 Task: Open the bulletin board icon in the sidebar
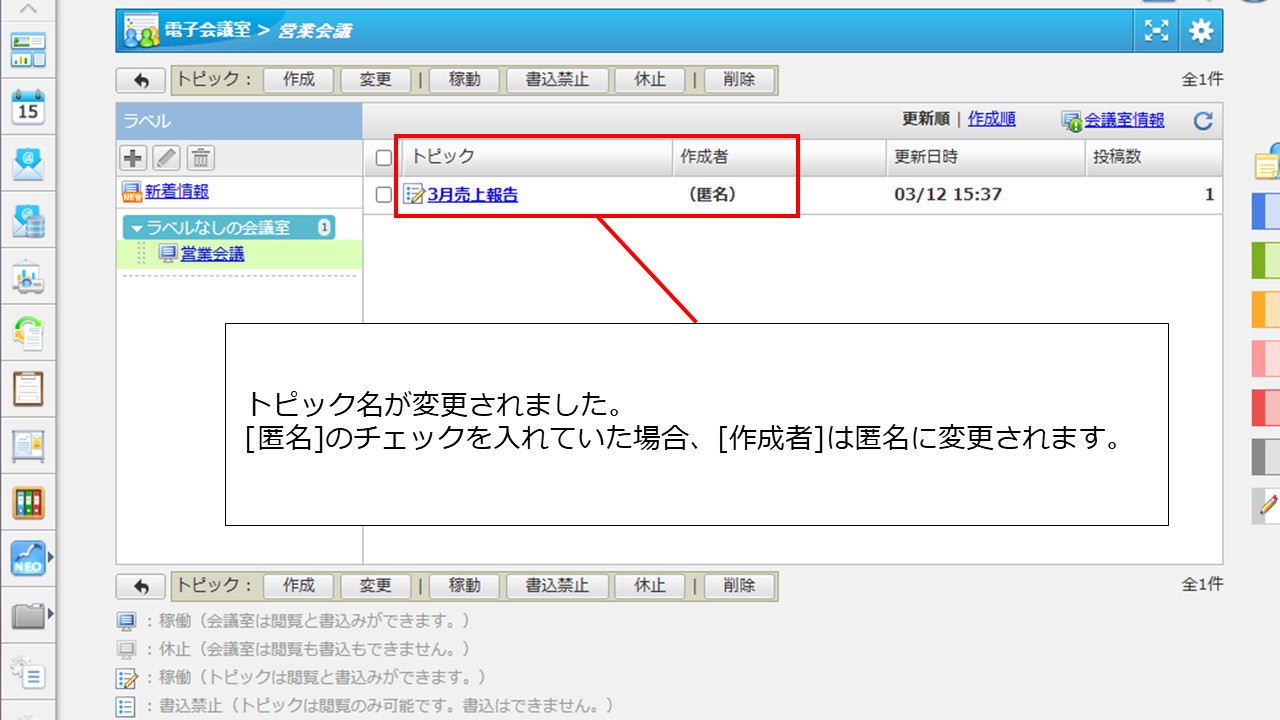[28, 446]
